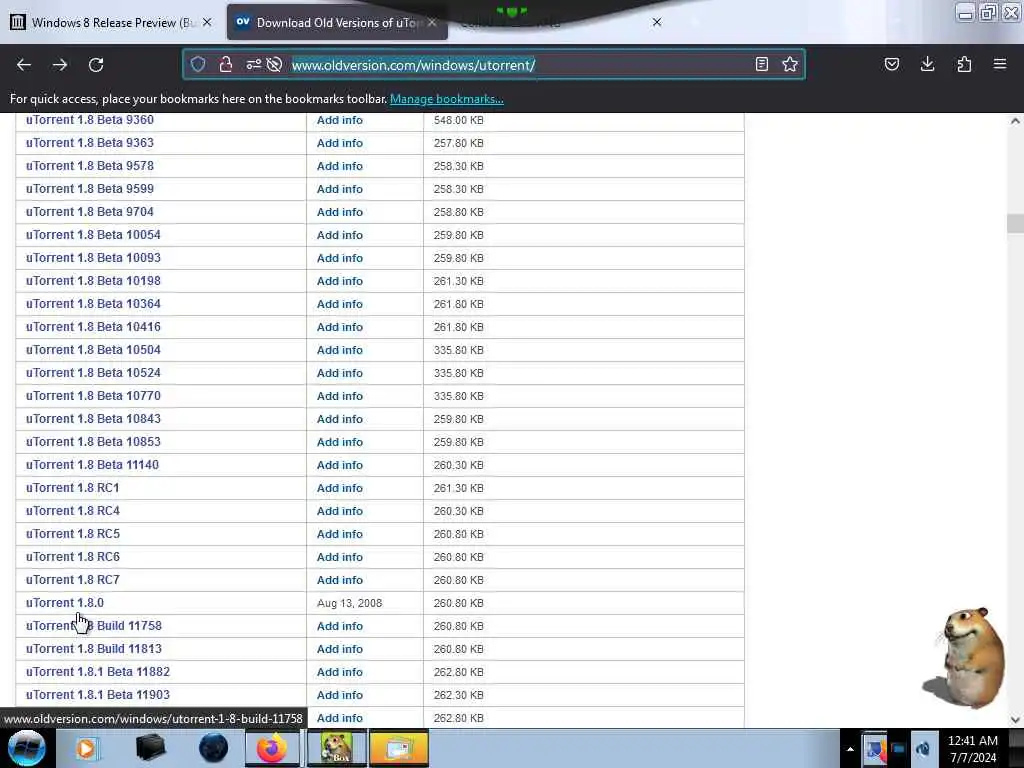
Task: Click Add info for uTorrent 1.8 Beta 10504
Action: click(x=340, y=350)
